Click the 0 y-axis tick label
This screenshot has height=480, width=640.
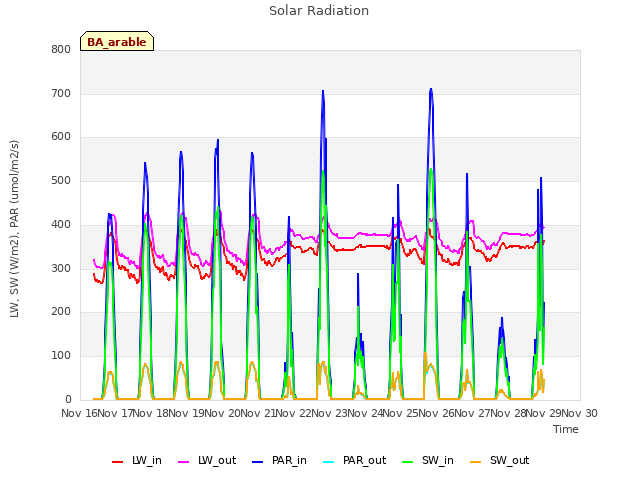(68, 399)
